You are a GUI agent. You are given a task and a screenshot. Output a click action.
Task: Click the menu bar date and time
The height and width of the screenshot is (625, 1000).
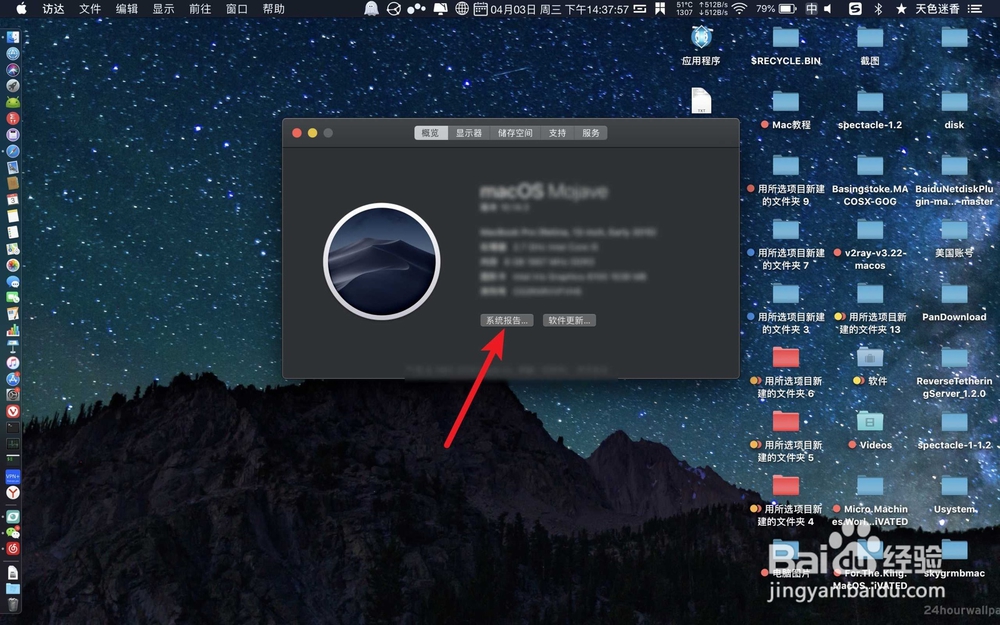(559, 10)
